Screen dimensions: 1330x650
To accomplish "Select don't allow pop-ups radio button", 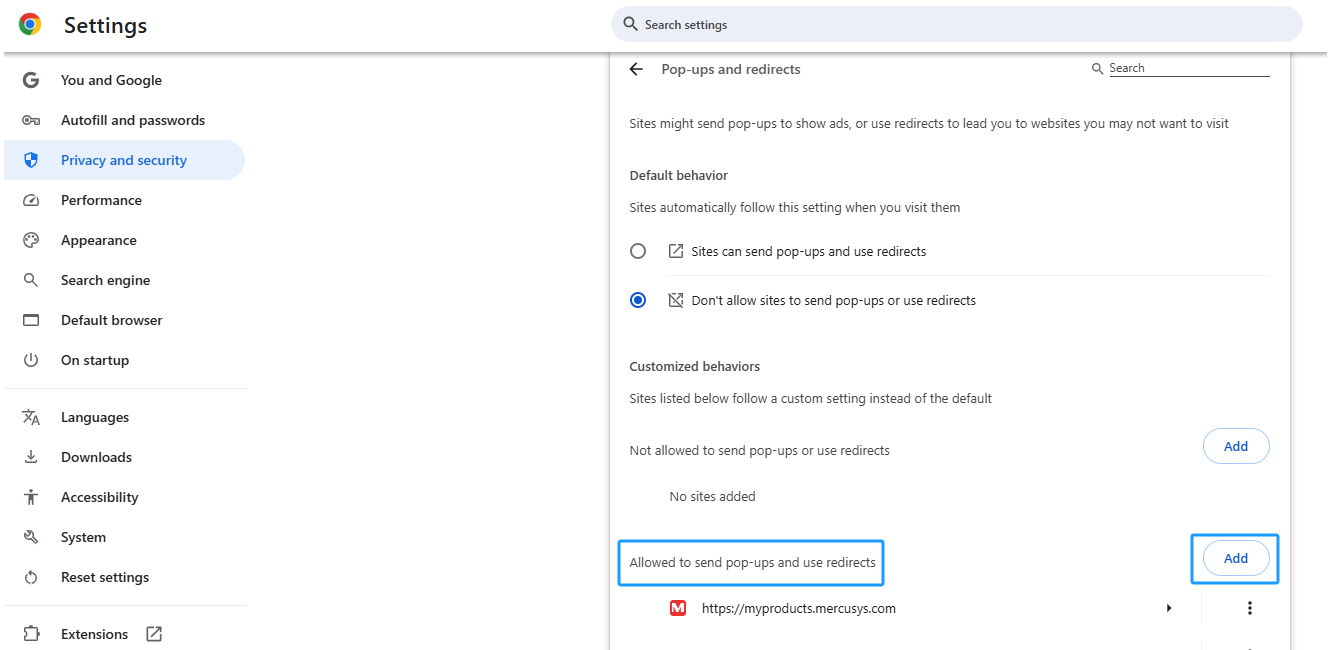I will point(638,300).
